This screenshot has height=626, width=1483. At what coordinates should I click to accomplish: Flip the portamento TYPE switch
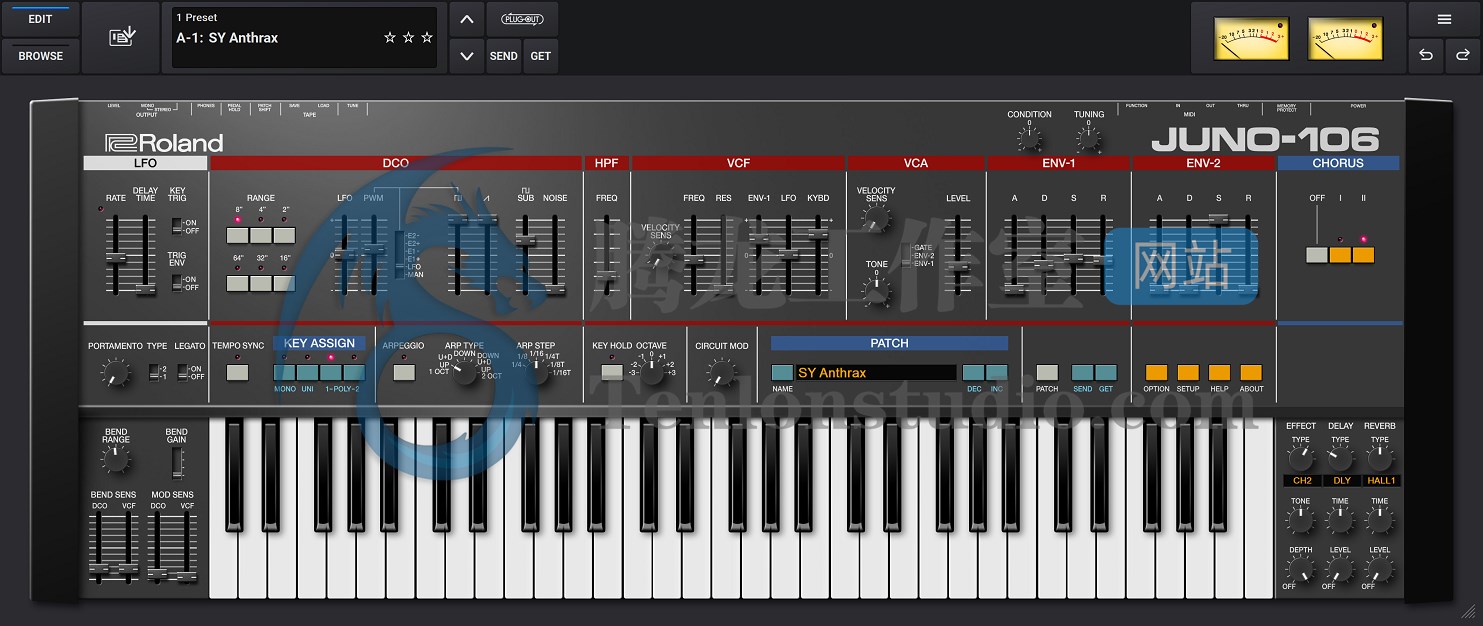153,372
